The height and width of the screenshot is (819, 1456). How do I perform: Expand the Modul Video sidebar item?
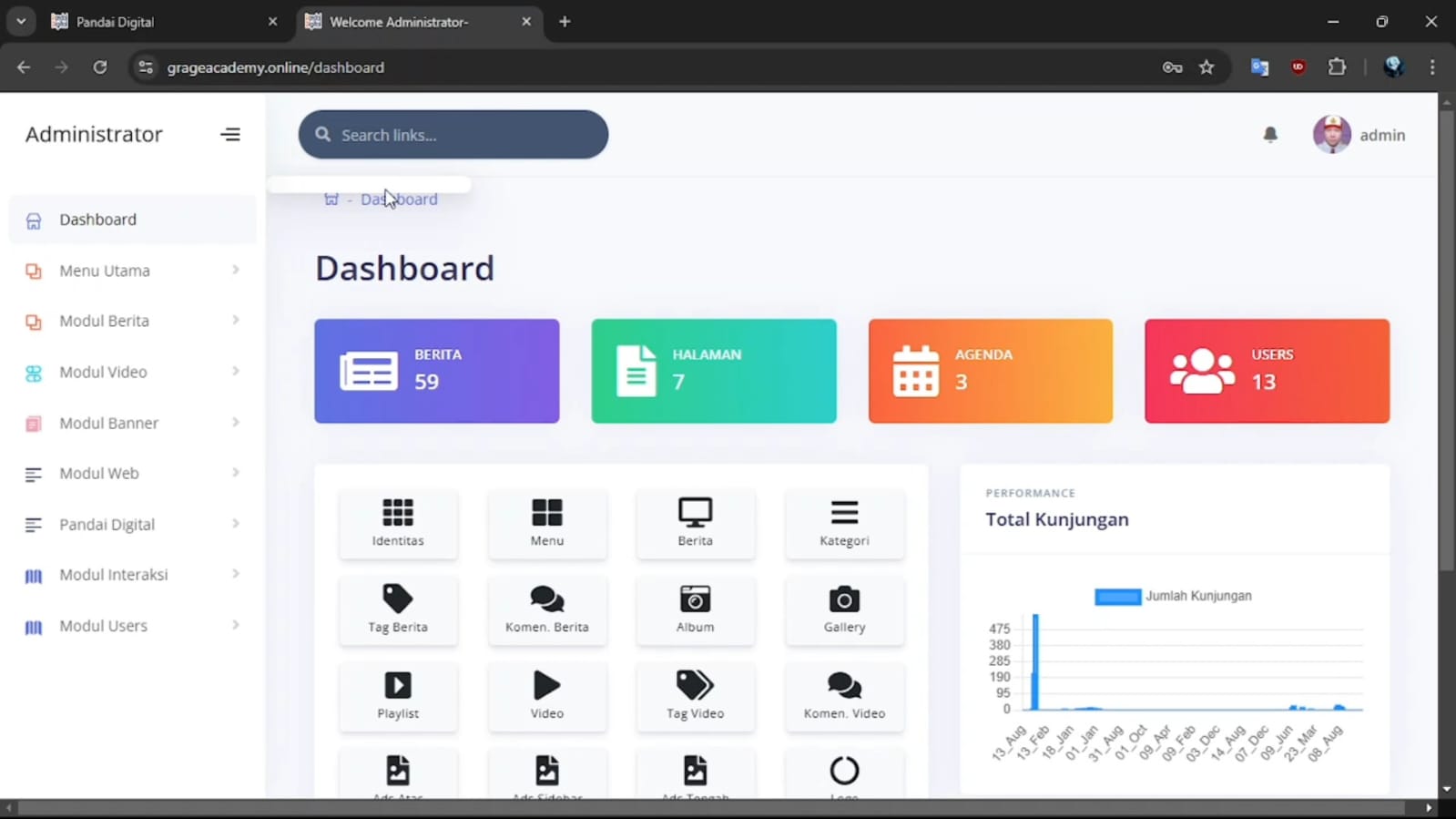(133, 372)
